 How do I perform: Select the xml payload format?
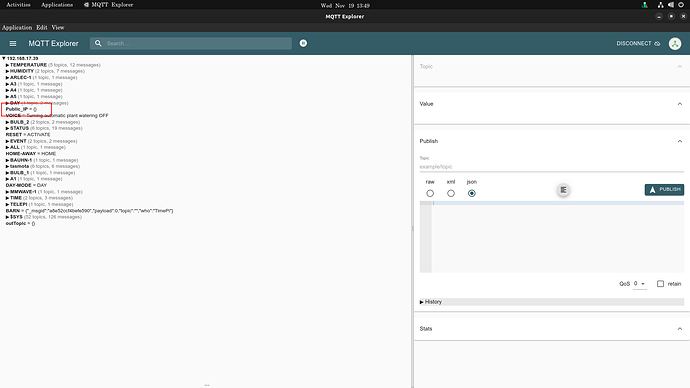coord(451,193)
